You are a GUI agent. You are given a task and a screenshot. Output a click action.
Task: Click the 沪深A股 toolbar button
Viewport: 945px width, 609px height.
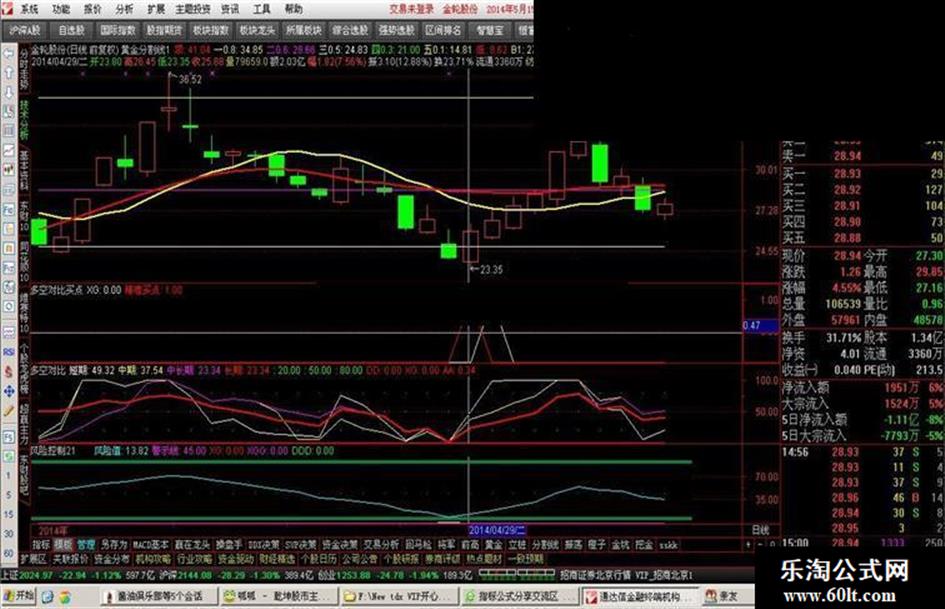25,30
